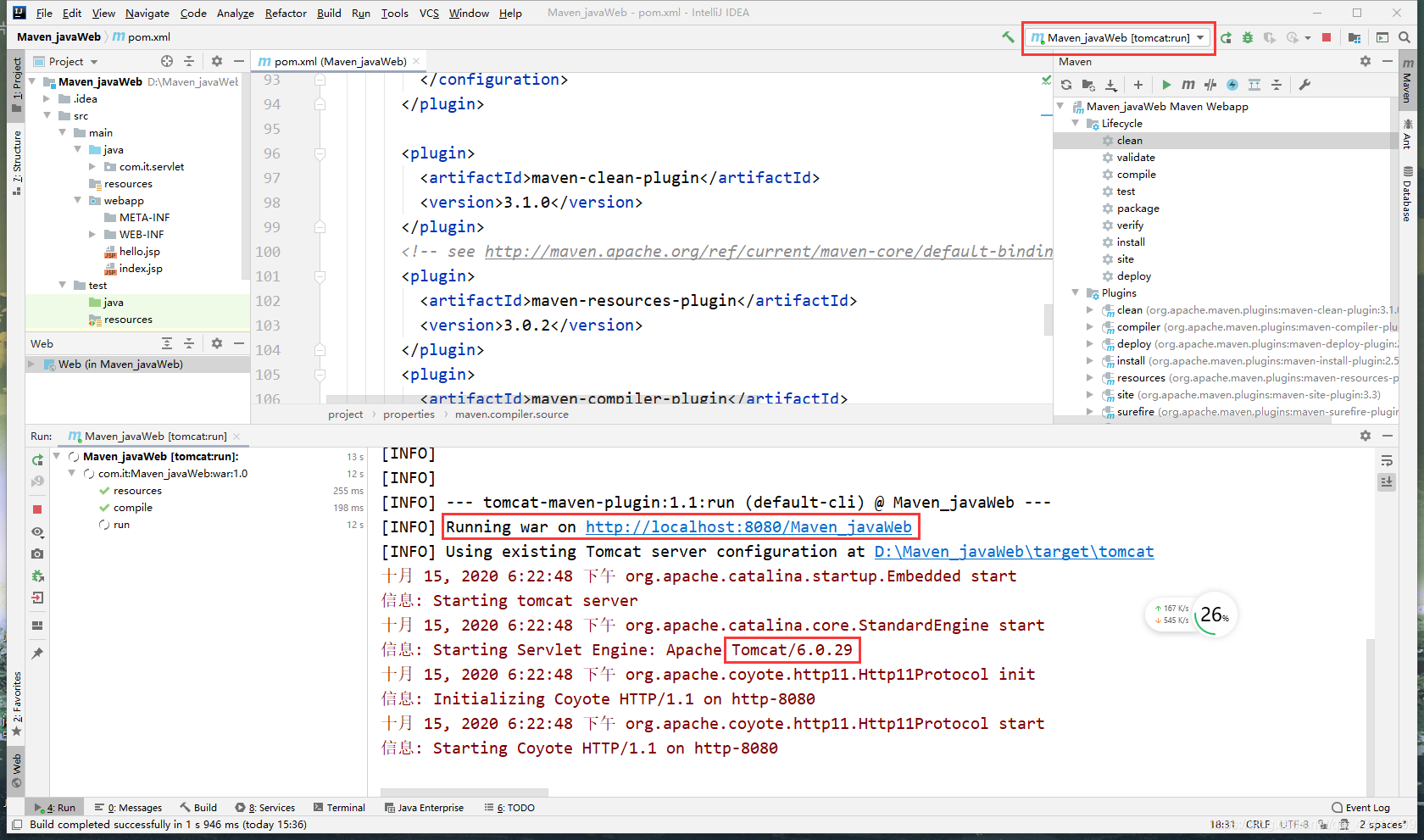Viewport: 1424px width, 840px height.
Task: Click the Project panel gear icon
Action: pyautogui.click(x=216, y=61)
